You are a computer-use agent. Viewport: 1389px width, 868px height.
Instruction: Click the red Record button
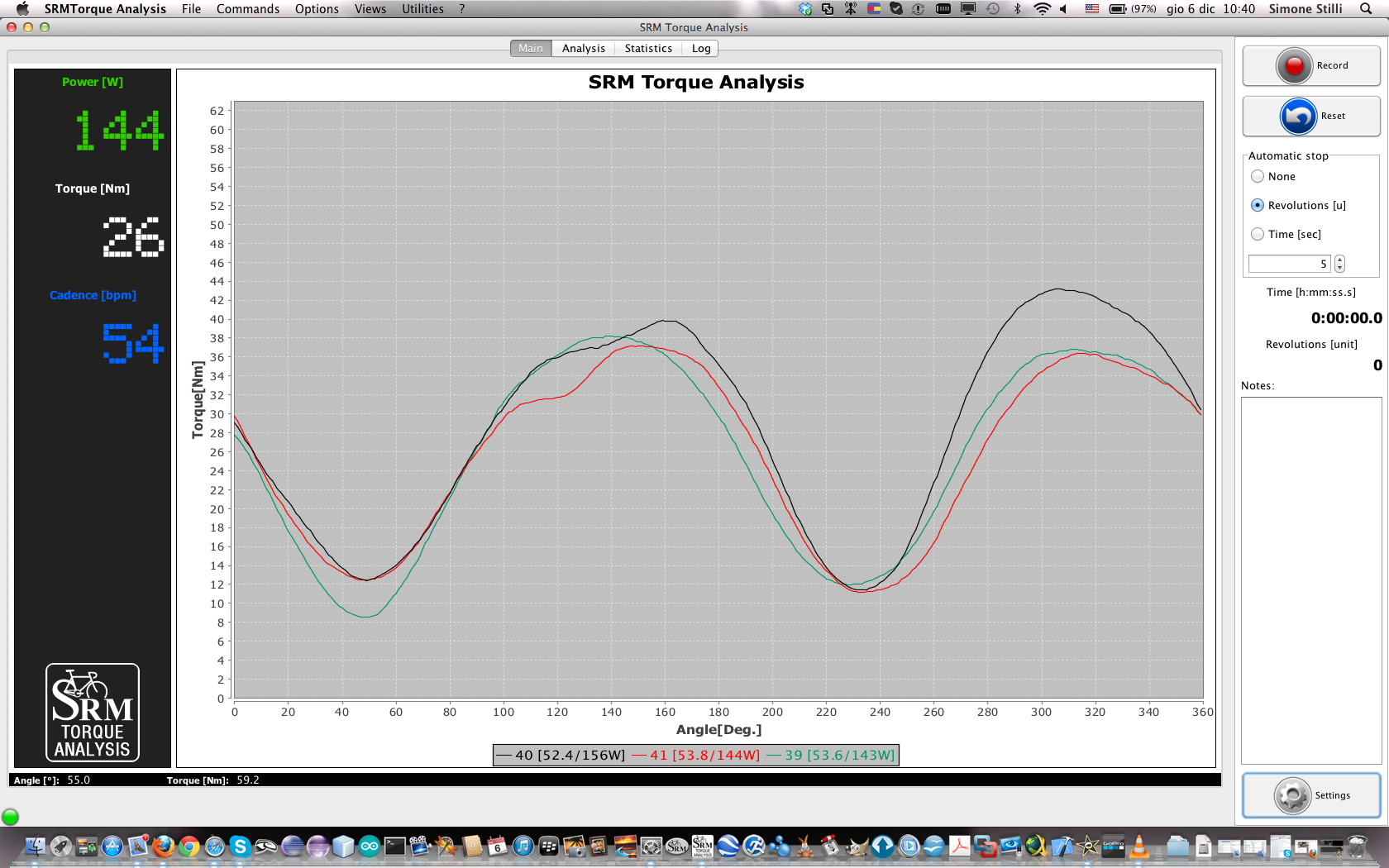point(1311,65)
